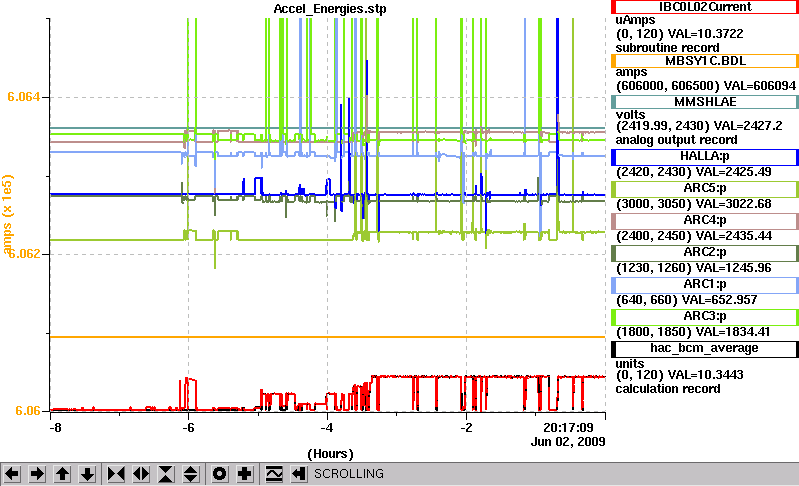Click the 'subroutine record' description
The width and height of the screenshot is (799, 486).
pos(667,48)
